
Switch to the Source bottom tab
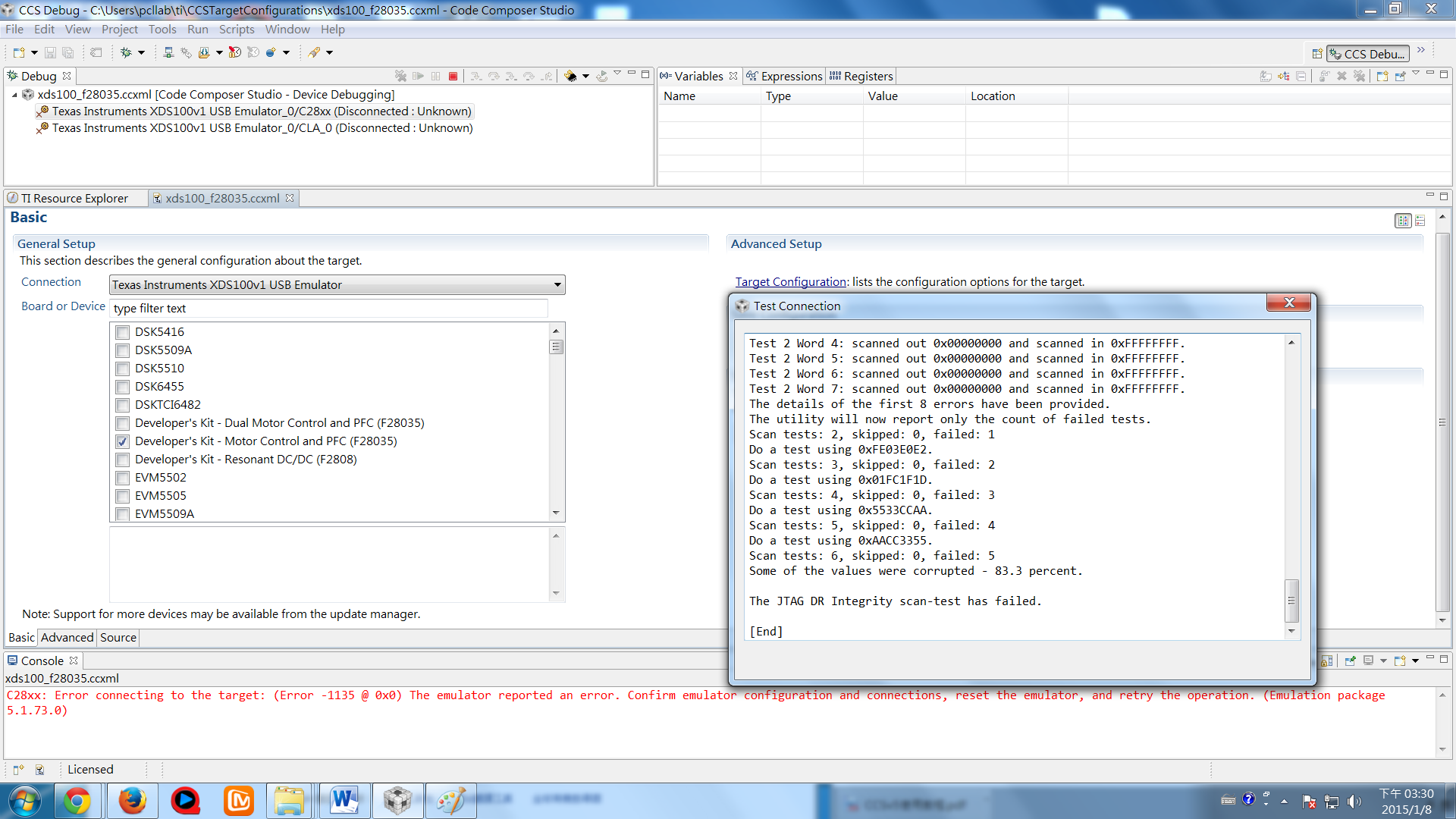[118, 638]
